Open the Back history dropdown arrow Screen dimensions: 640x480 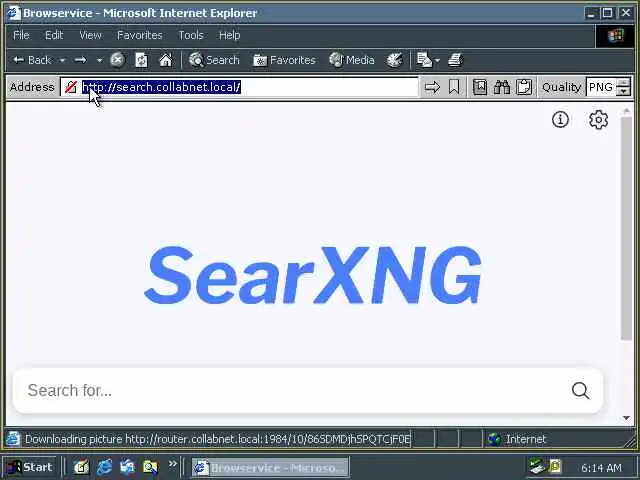62,60
